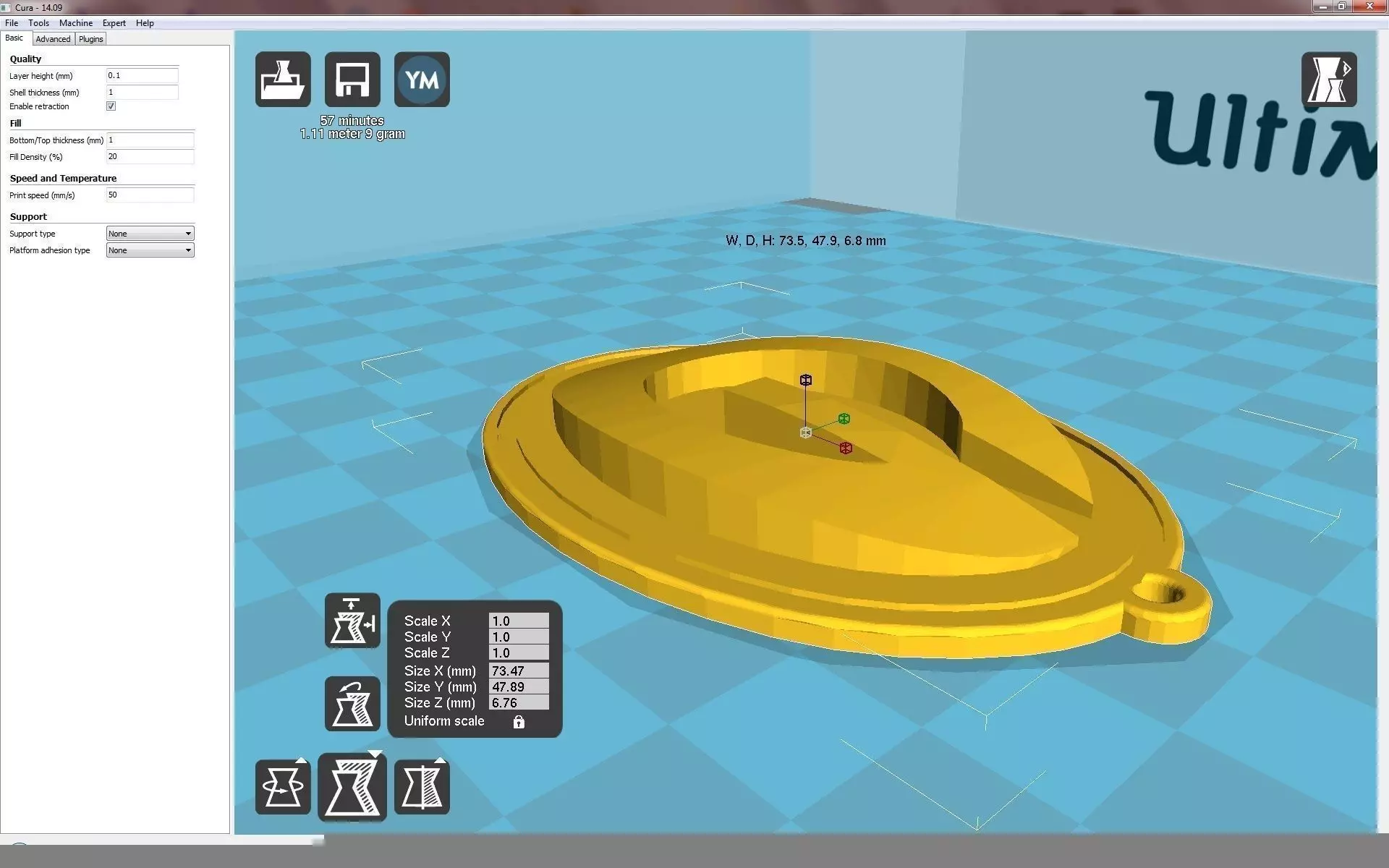Select the Mirror tool icon

click(x=422, y=787)
